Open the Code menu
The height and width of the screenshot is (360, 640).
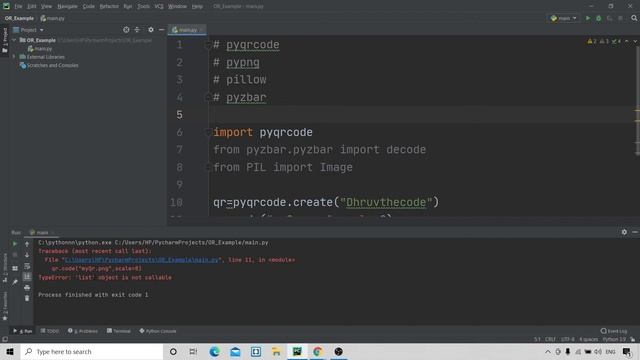click(x=88, y=7)
